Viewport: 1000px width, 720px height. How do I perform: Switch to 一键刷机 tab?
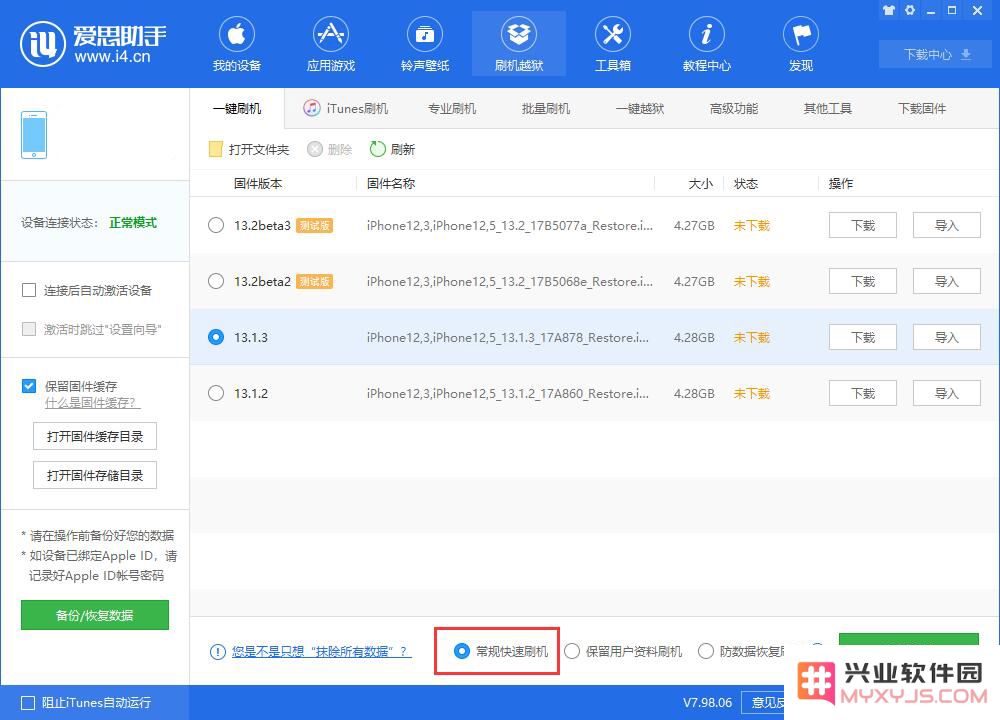click(237, 109)
